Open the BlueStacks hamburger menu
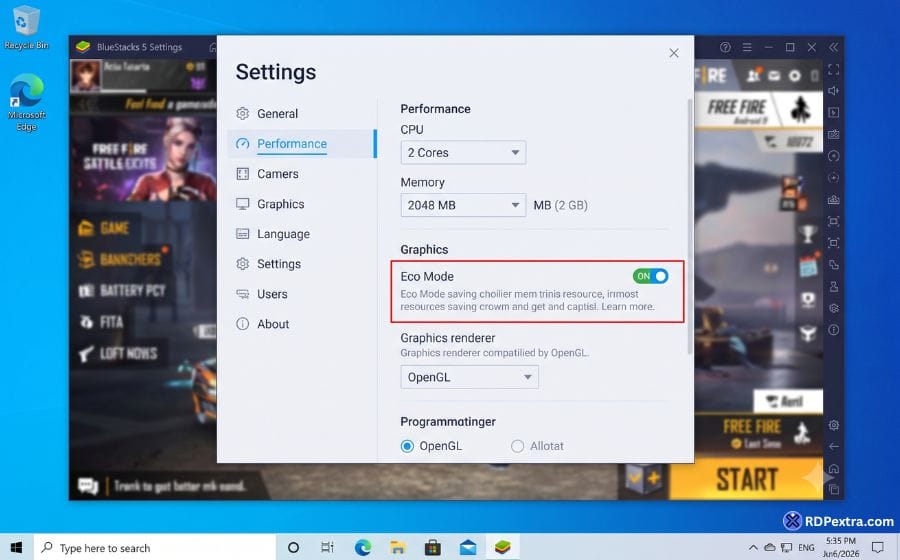The height and width of the screenshot is (560, 900). tap(747, 47)
